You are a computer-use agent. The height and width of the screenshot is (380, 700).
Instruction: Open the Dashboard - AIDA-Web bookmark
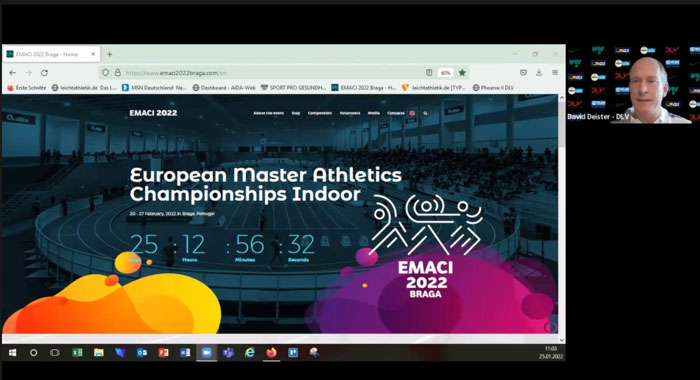(x=224, y=88)
